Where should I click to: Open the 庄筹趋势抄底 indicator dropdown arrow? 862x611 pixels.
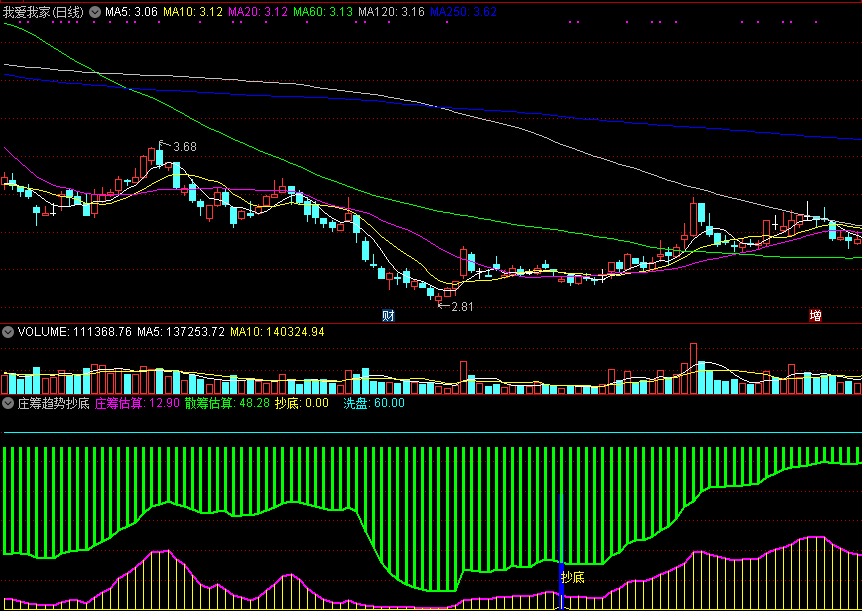pyautogui.click(x=8, y=403)
